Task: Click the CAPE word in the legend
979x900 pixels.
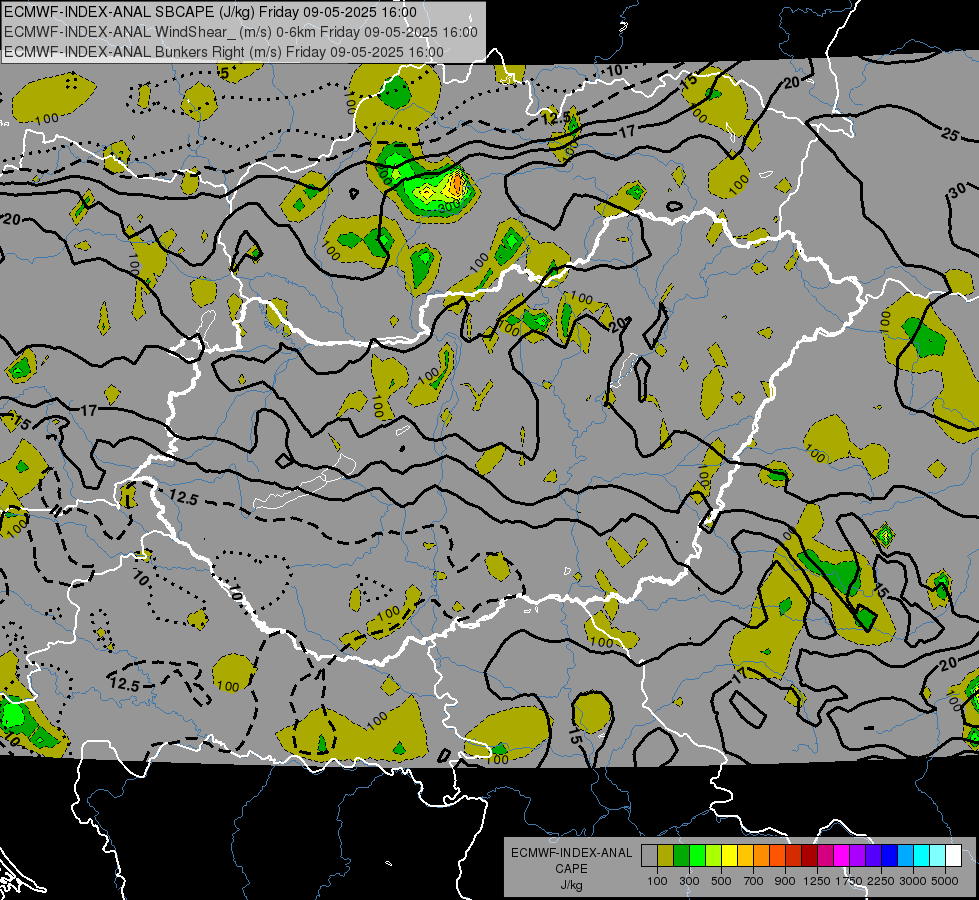Action: (x=571, y=869)
